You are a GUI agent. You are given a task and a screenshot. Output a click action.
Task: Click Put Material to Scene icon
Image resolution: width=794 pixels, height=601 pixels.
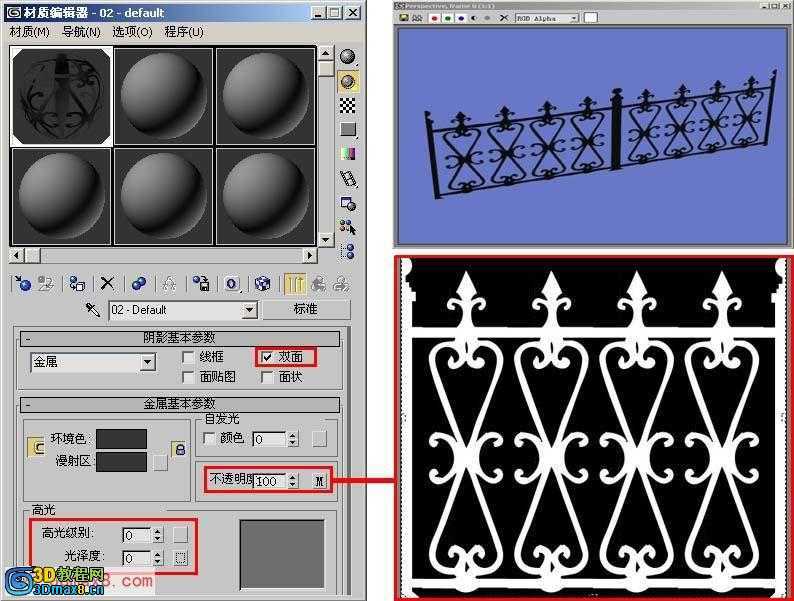coord(46,284)
